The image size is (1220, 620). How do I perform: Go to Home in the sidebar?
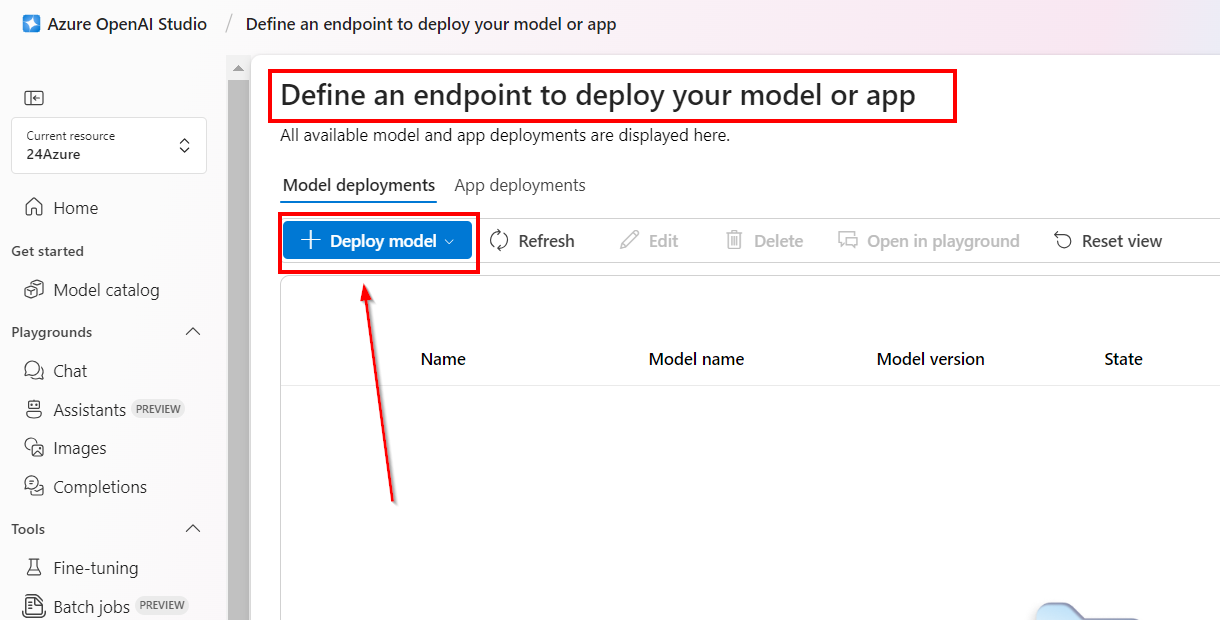(x=75, y=208)
